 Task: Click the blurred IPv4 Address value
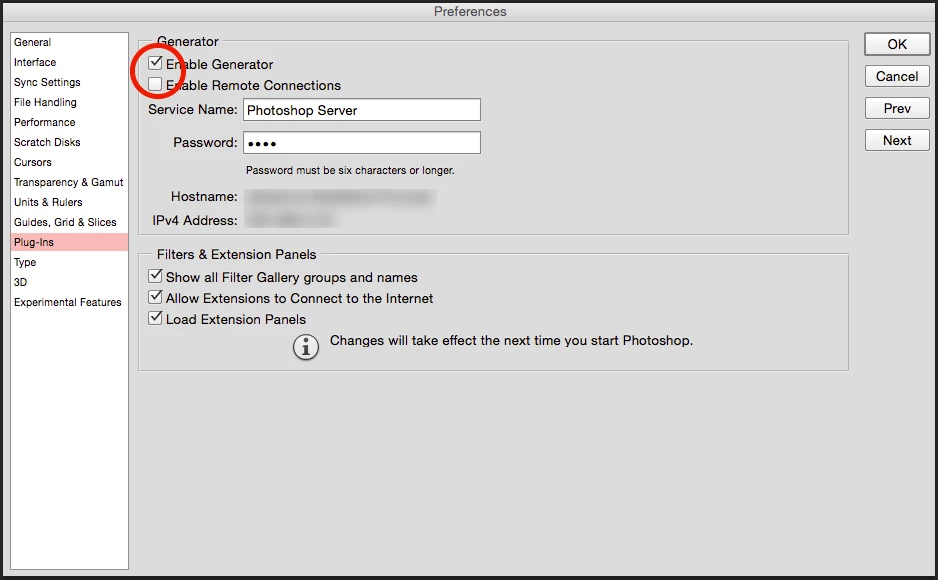tap(291, 221)
